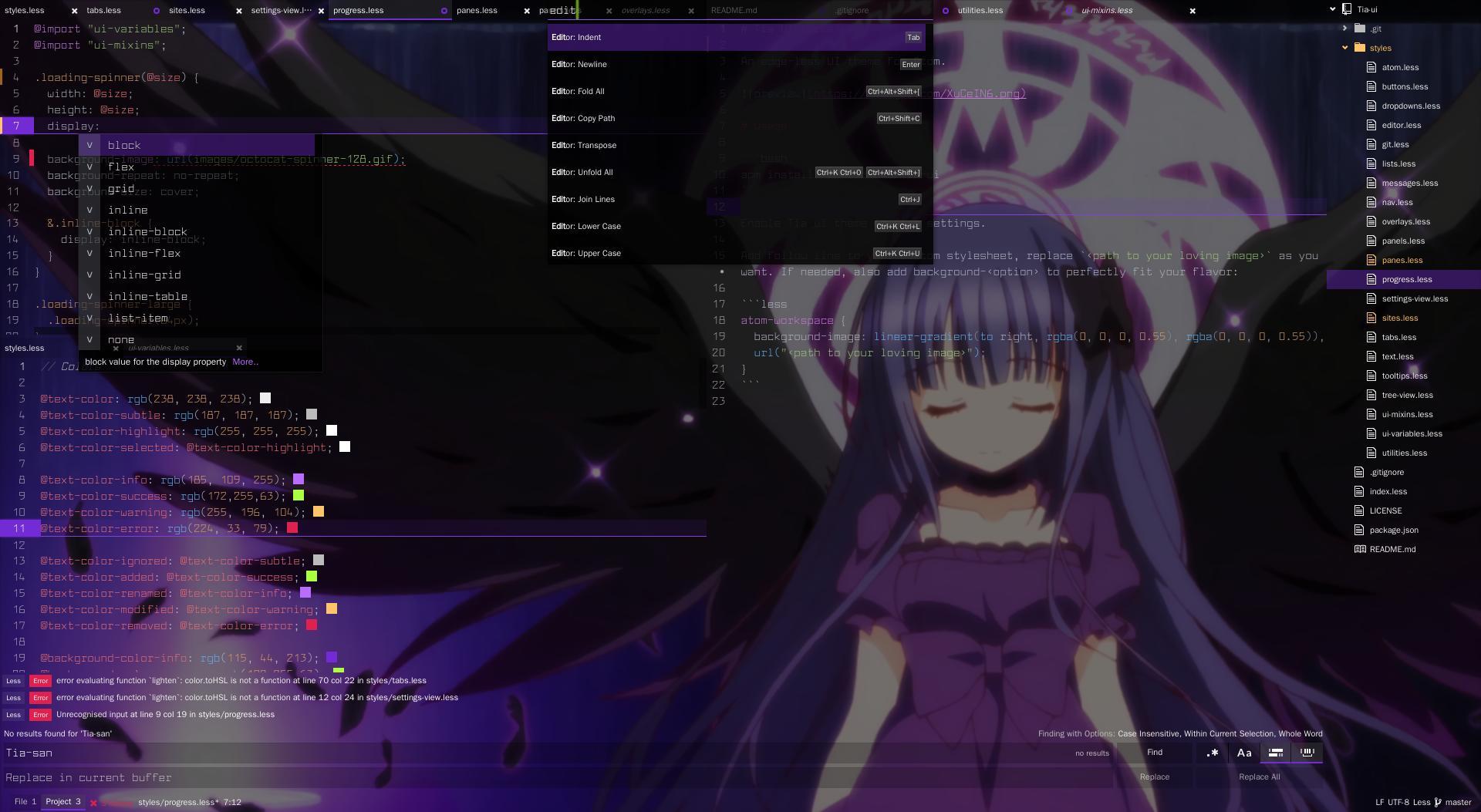
Task: Choose inline-grid from the autocomplete list
Action: click(197, 275)
